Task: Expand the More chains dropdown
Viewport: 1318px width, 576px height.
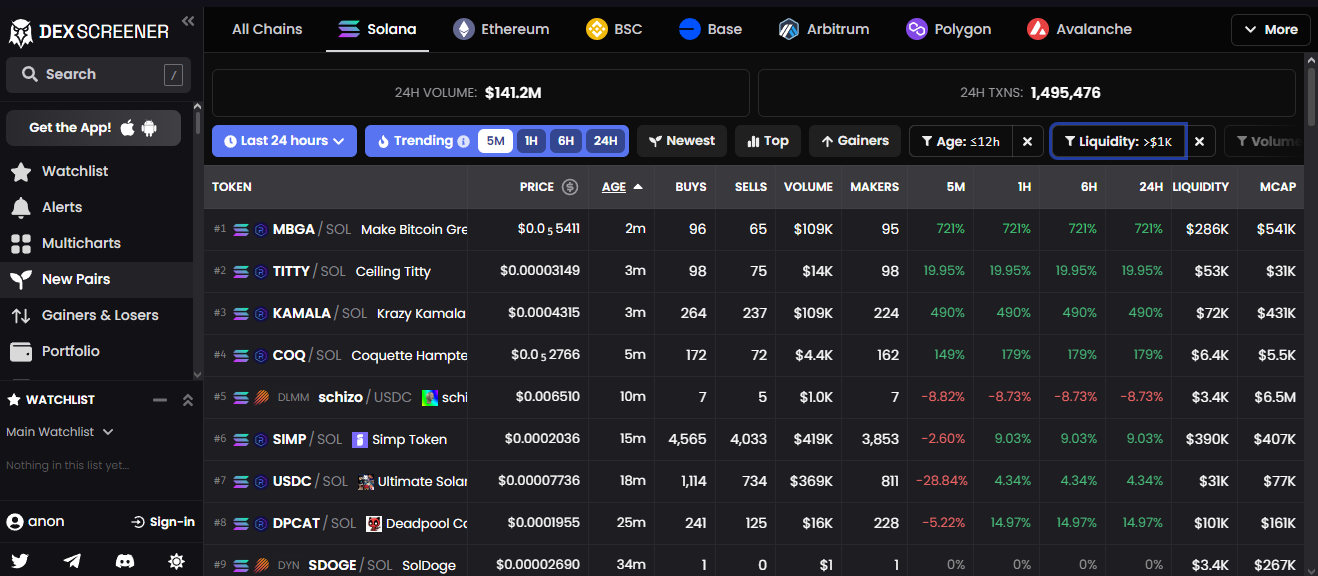Action: (1269, 30)
